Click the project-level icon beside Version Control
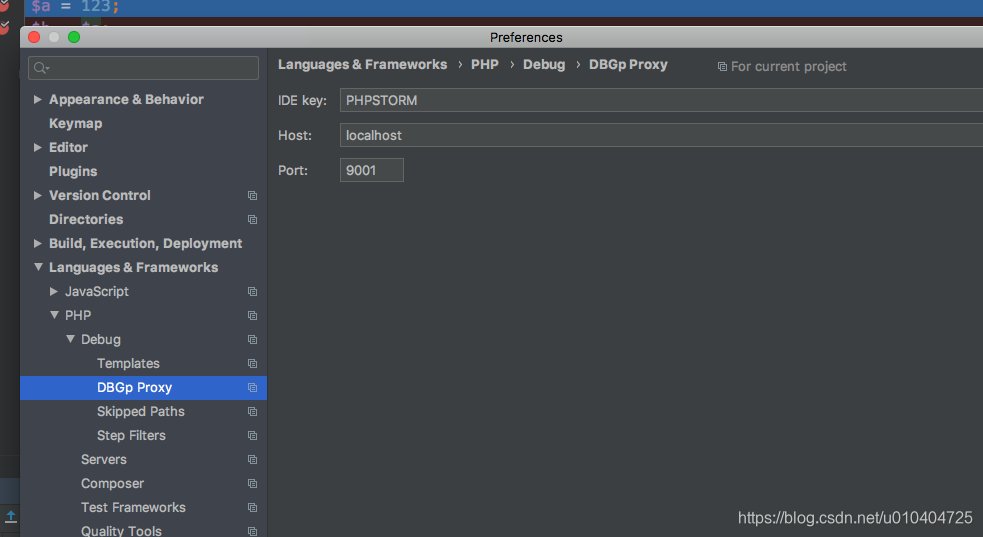The width and height of the screenshot is (983, 537). 252,196
